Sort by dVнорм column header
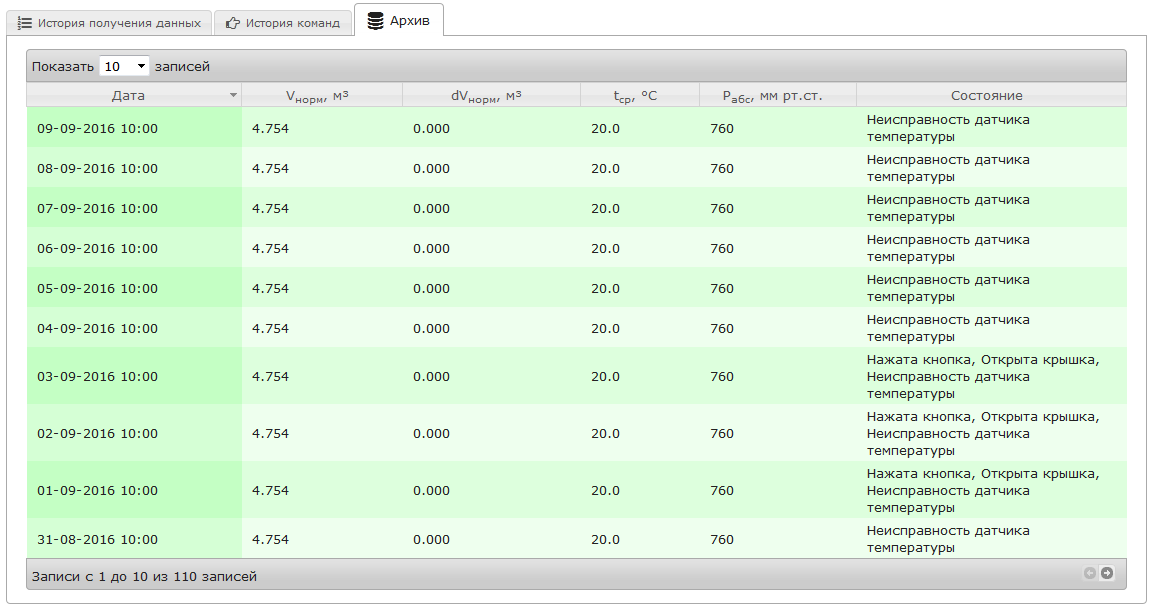Viewport: 1153px width, 609px height. point(490,96)
